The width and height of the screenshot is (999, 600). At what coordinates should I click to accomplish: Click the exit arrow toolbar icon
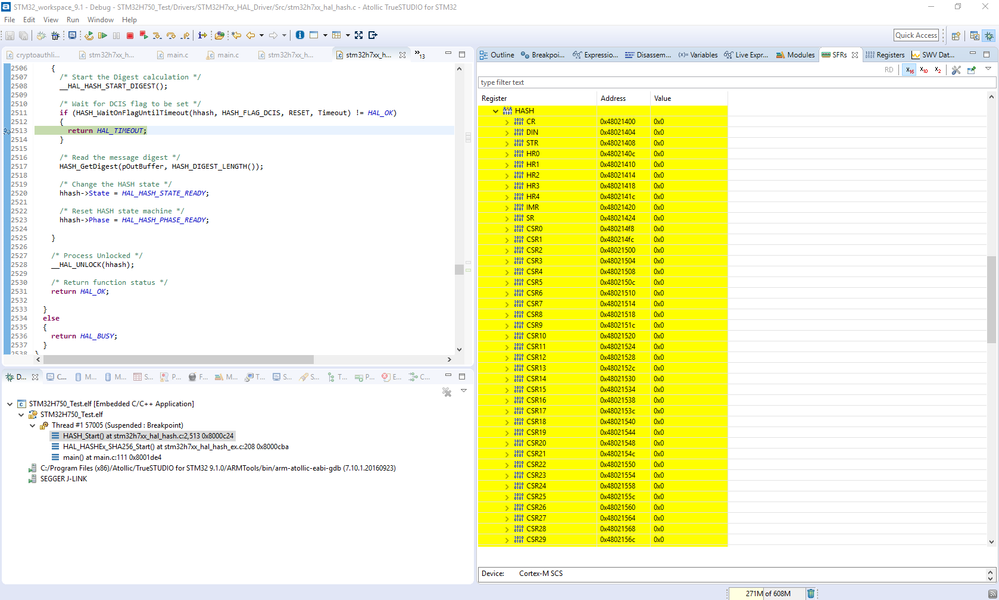[373, 35]
